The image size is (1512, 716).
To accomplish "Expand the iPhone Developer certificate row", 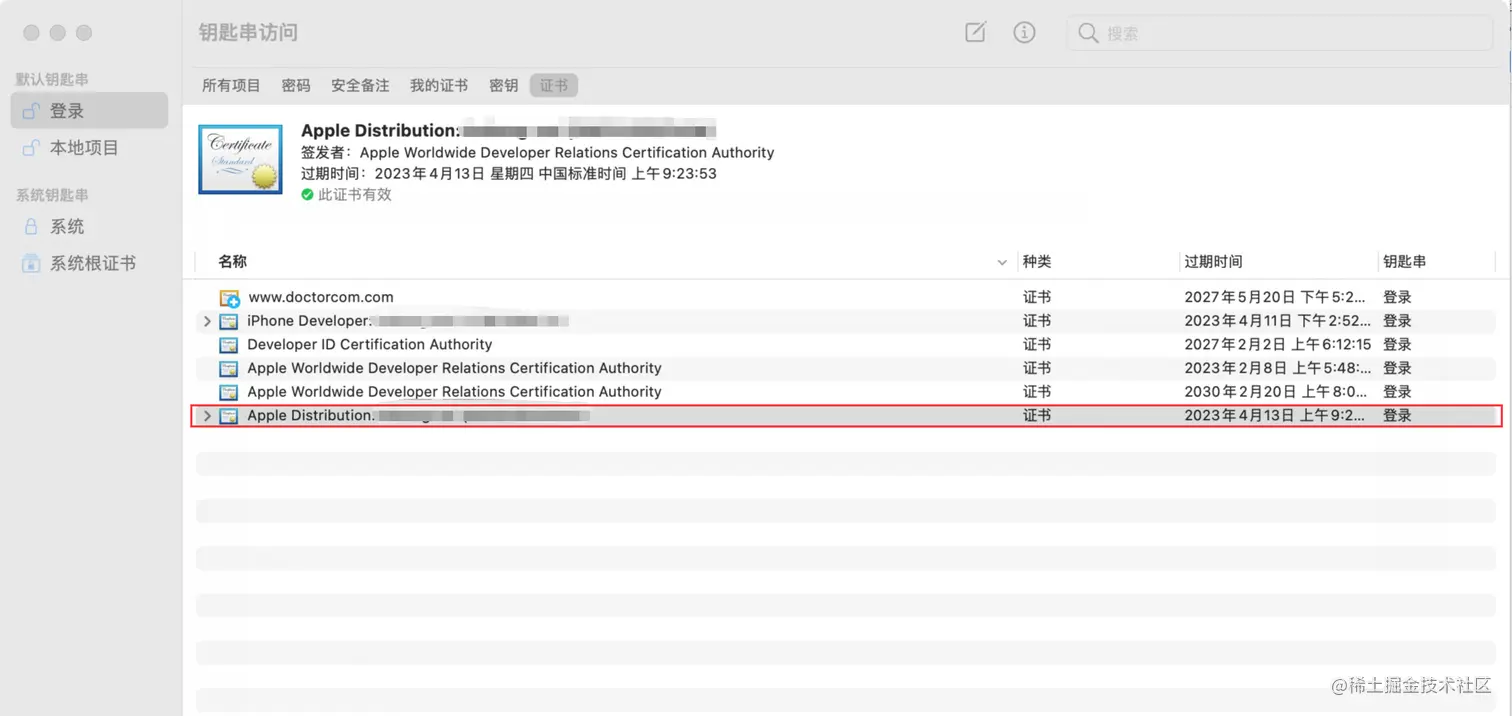I will click(x=207, y=321).
